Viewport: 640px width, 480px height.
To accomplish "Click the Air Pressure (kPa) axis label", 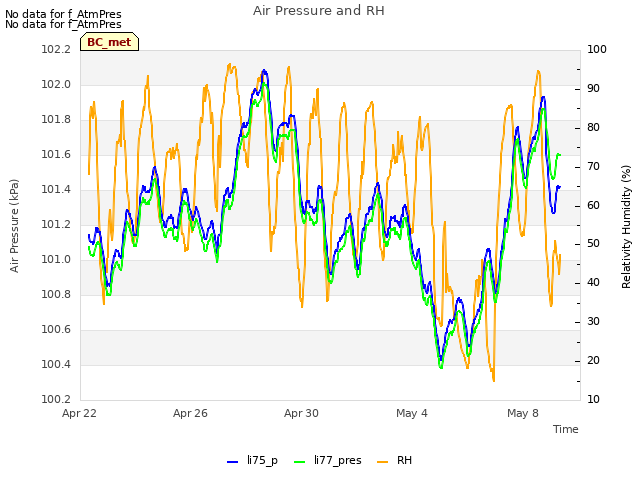I will [15, 226].
